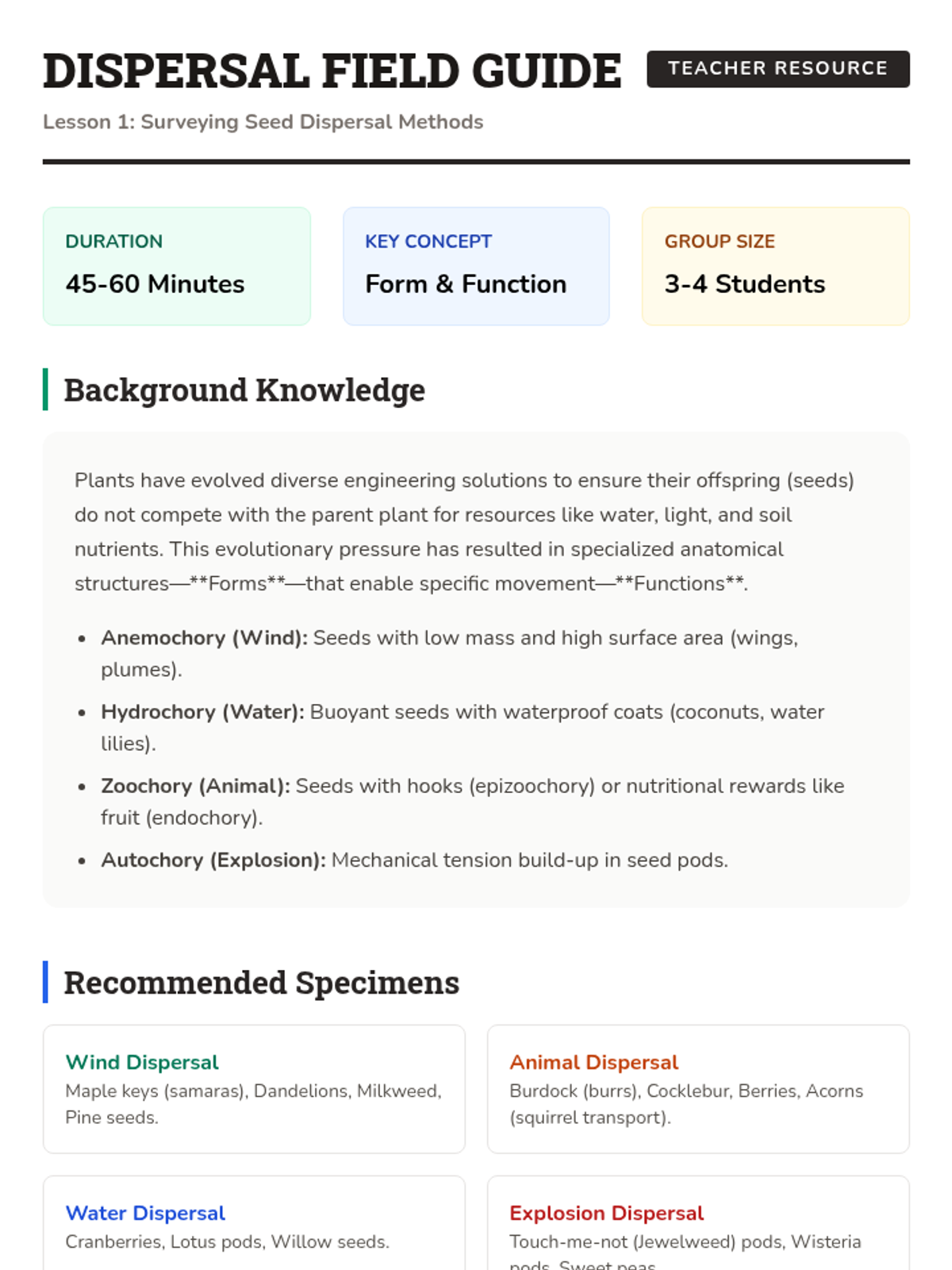Select the Group Size card
This screenshot has height=1270, width=952.
tap(775, 266)
